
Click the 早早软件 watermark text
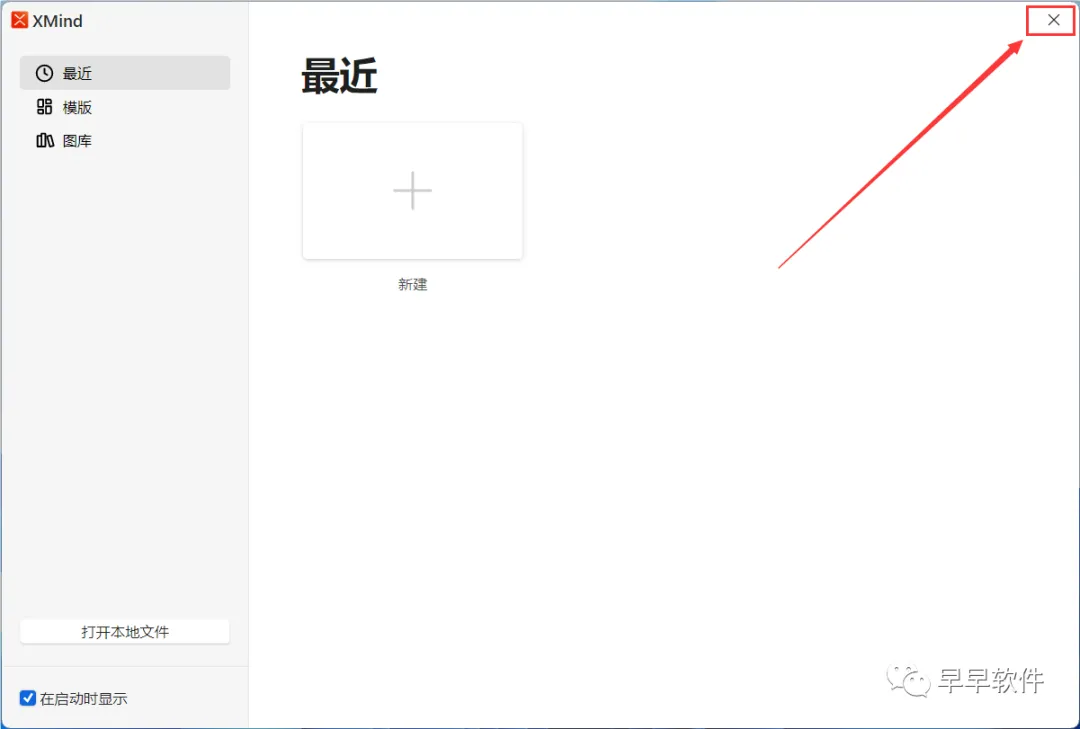991,681
